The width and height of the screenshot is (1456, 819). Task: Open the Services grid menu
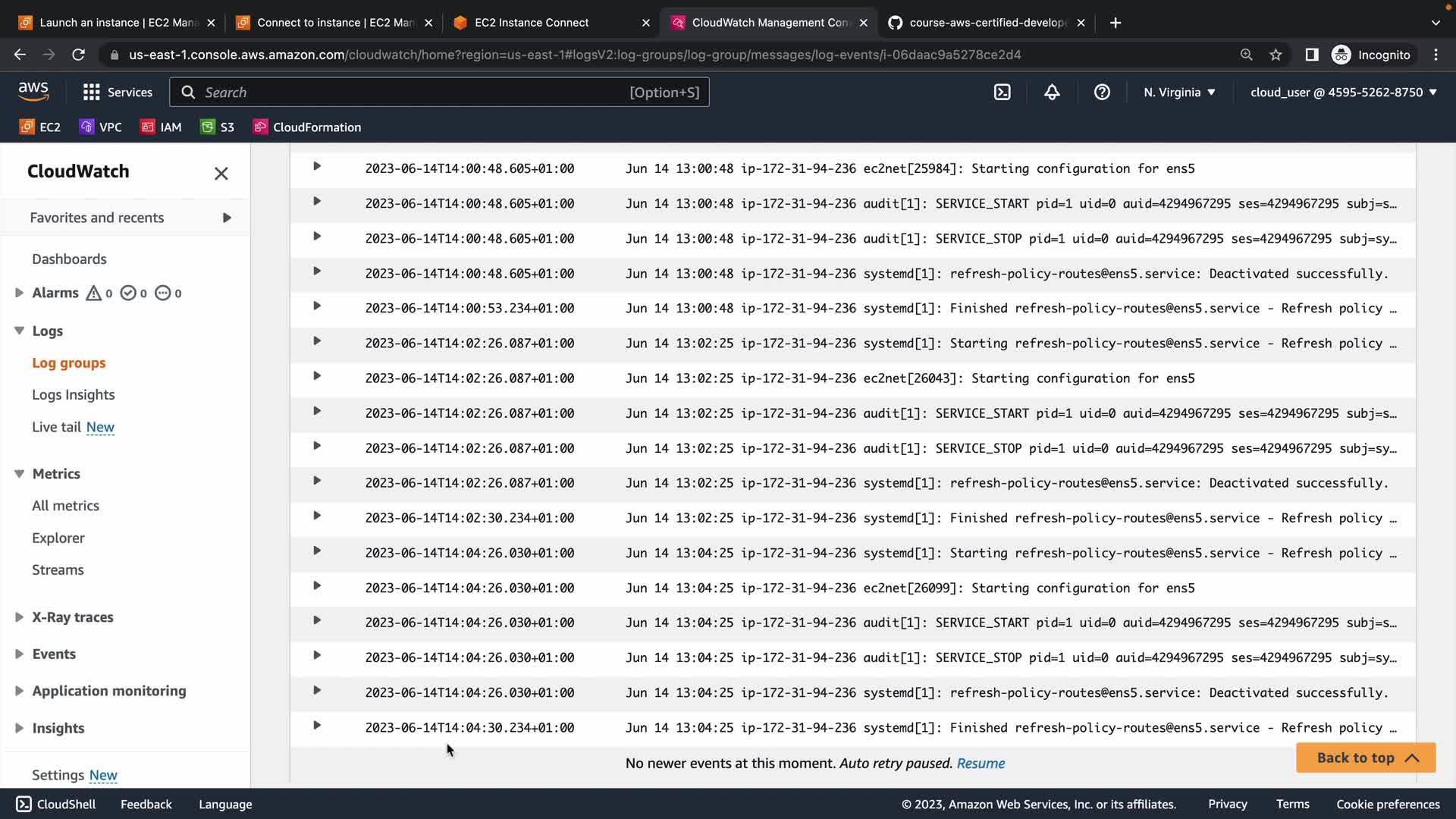coord(118,93)
